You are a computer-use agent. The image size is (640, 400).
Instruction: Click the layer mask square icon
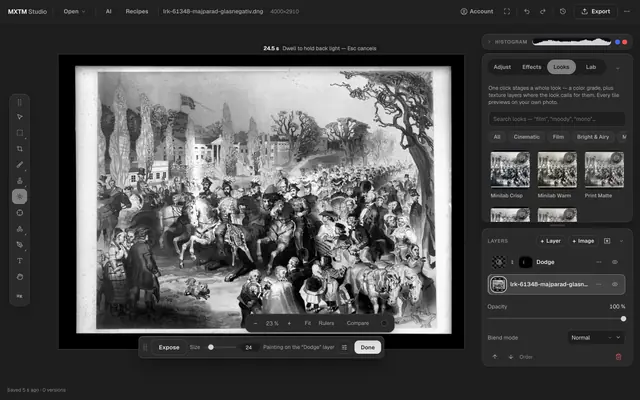(607, 241)
